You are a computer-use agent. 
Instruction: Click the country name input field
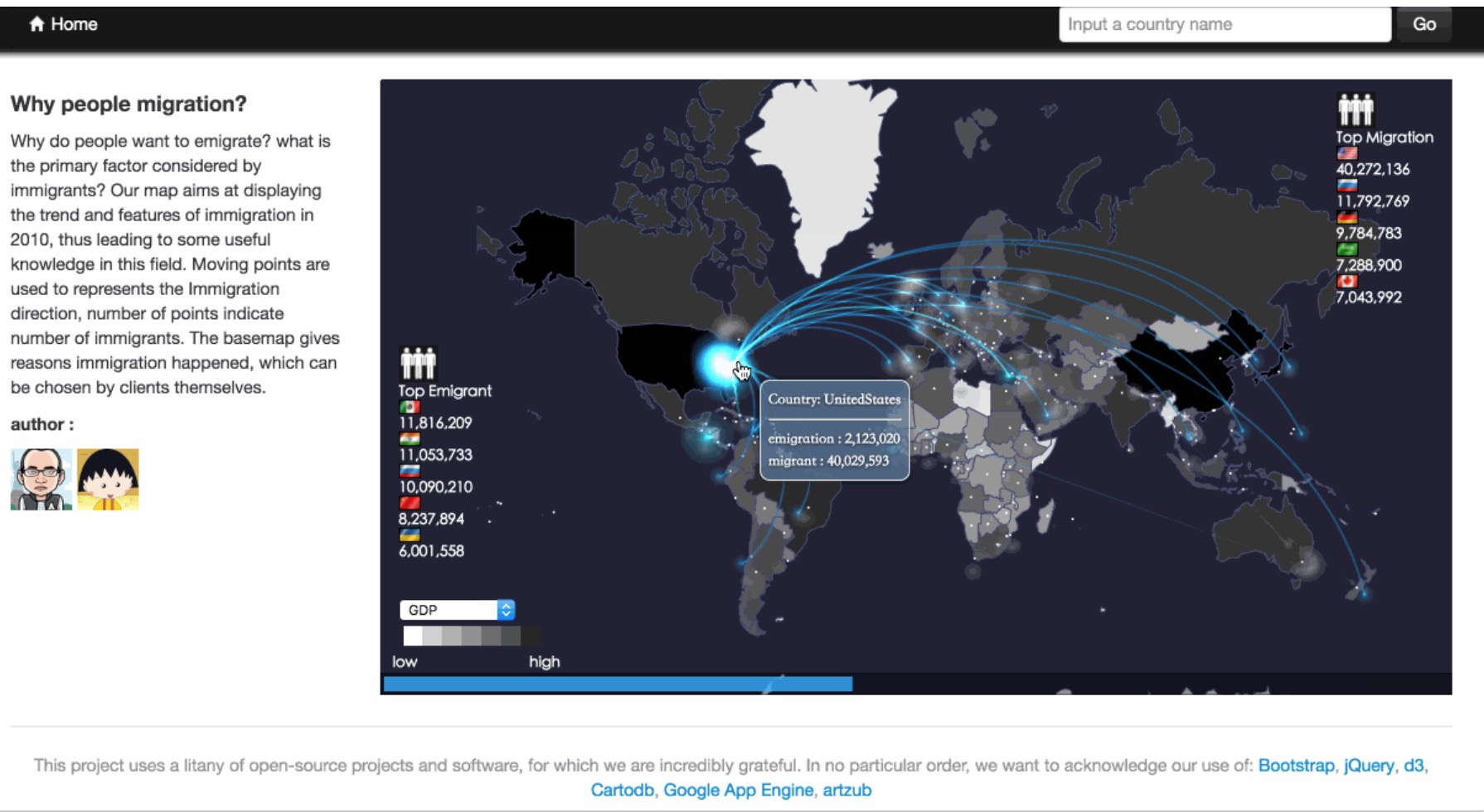[1225, 24]
